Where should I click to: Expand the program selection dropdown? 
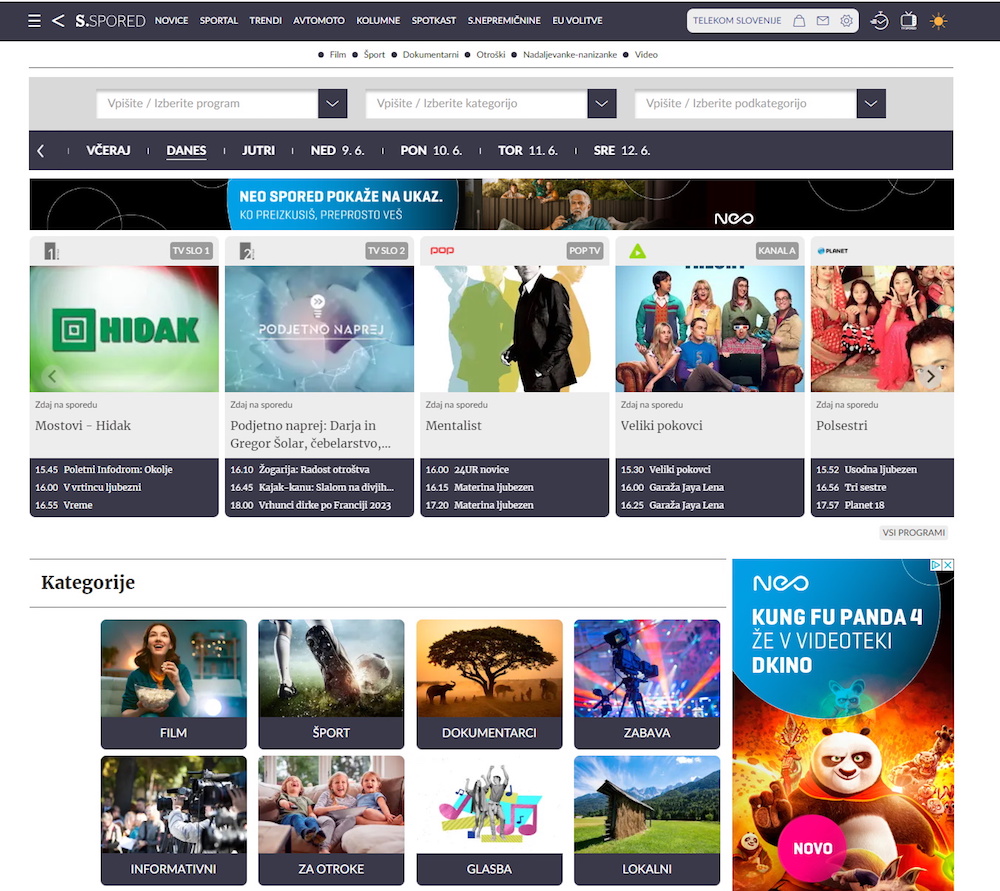tap(332, 103)
